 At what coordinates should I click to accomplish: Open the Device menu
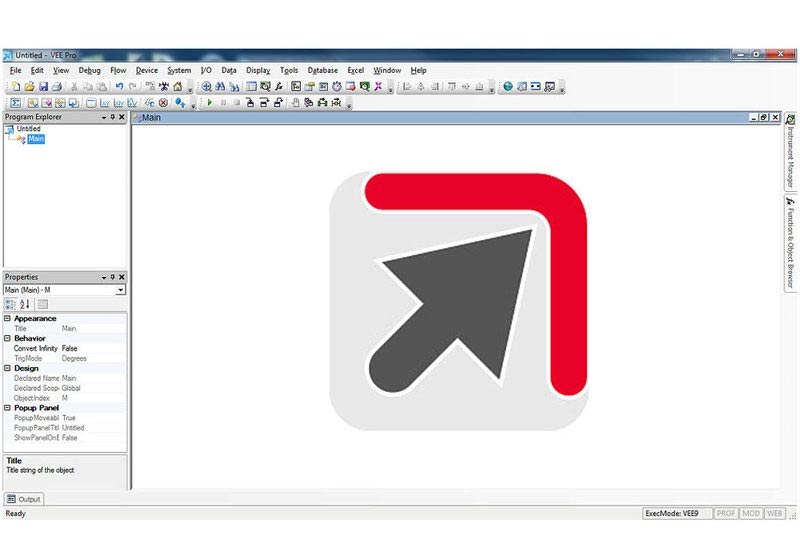(146, 70)
